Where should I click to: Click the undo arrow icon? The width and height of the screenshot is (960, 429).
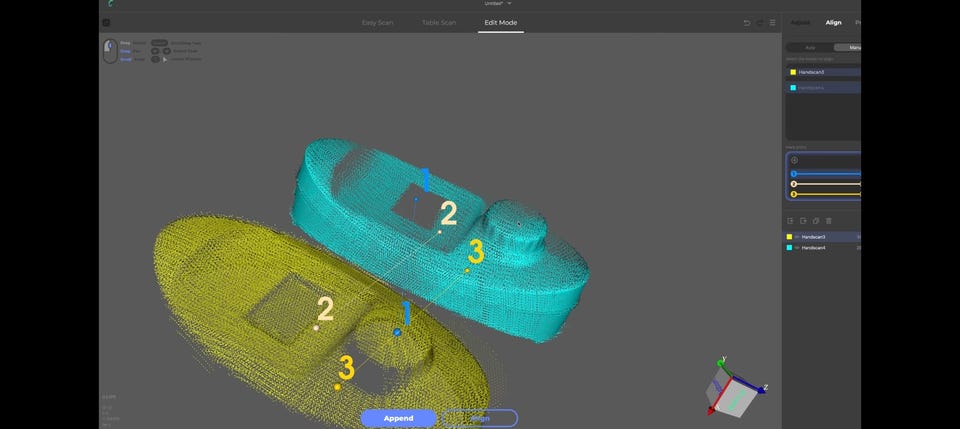point(746,23)
